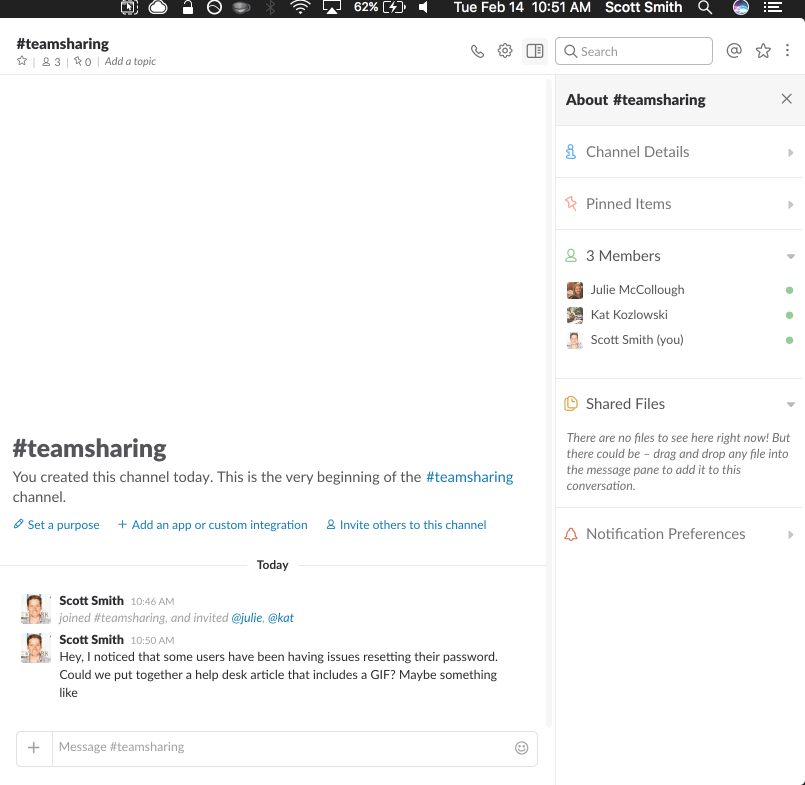The image size is (805, 785).
Task: Click Kat Kozlowski's avatar
Action: pyautogui.click(x=574, y=315)
